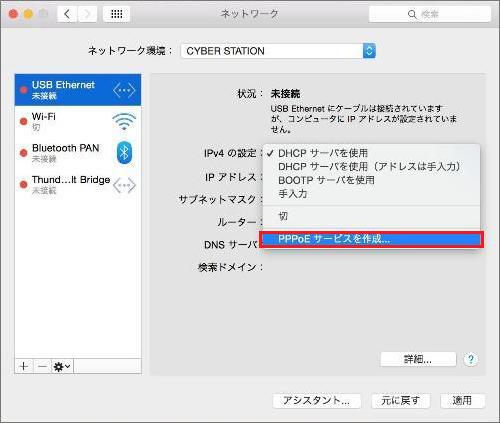Click the USB Ethernet arrows icon
Viewport: 500px width, 423px height.
pos(124,90)
